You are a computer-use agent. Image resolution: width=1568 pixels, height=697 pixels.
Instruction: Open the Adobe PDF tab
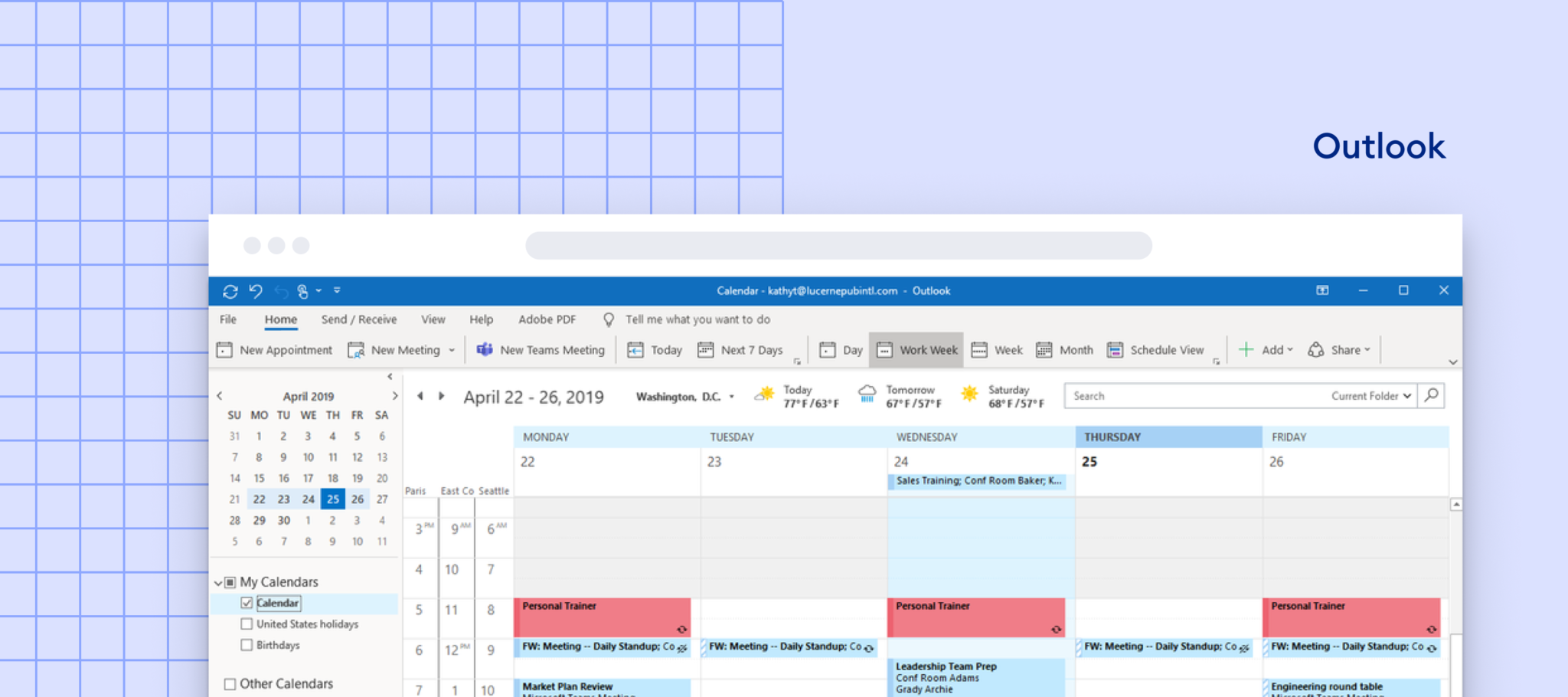tap(547, 319)
